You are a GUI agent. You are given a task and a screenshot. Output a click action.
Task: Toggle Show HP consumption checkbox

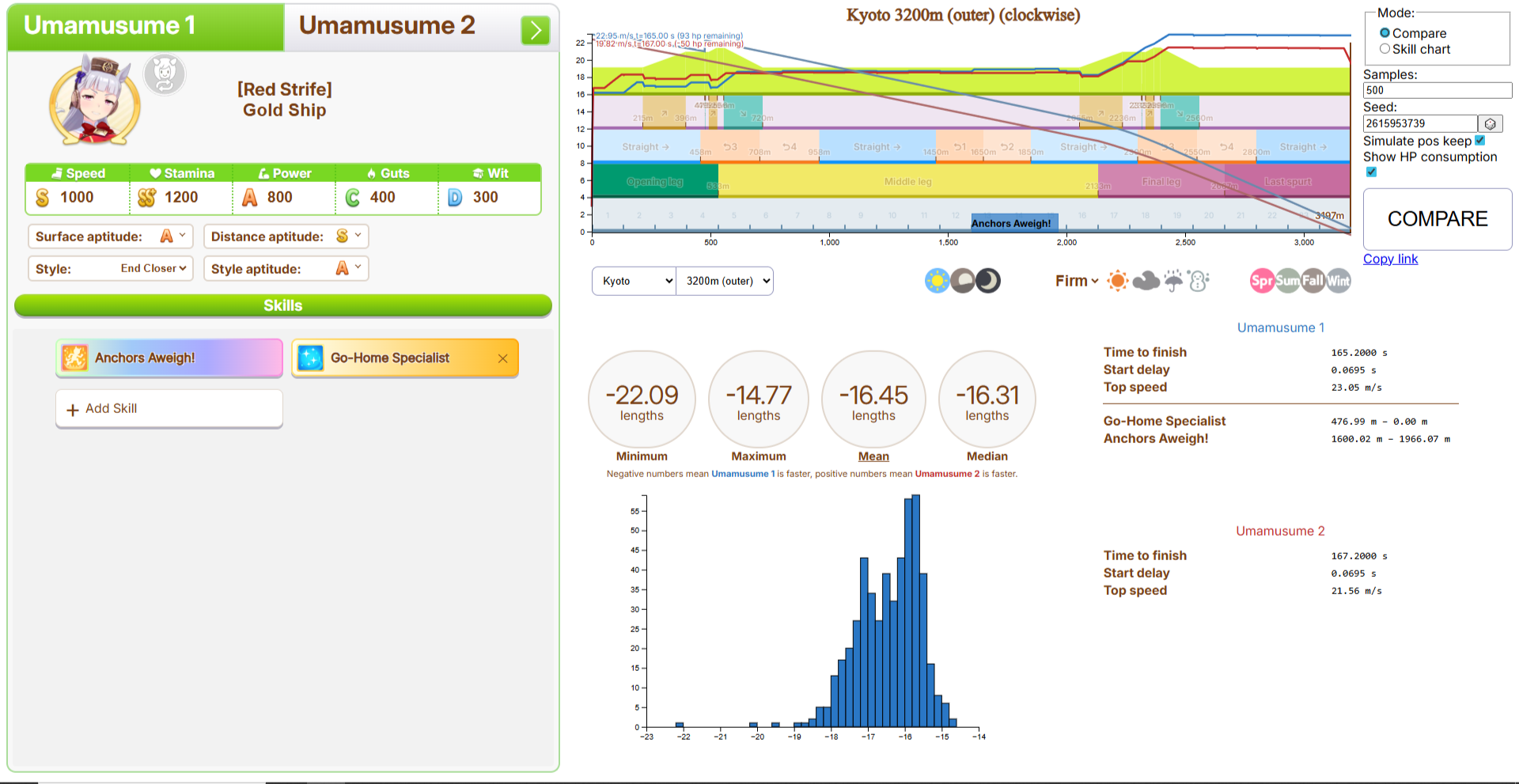1371,172
